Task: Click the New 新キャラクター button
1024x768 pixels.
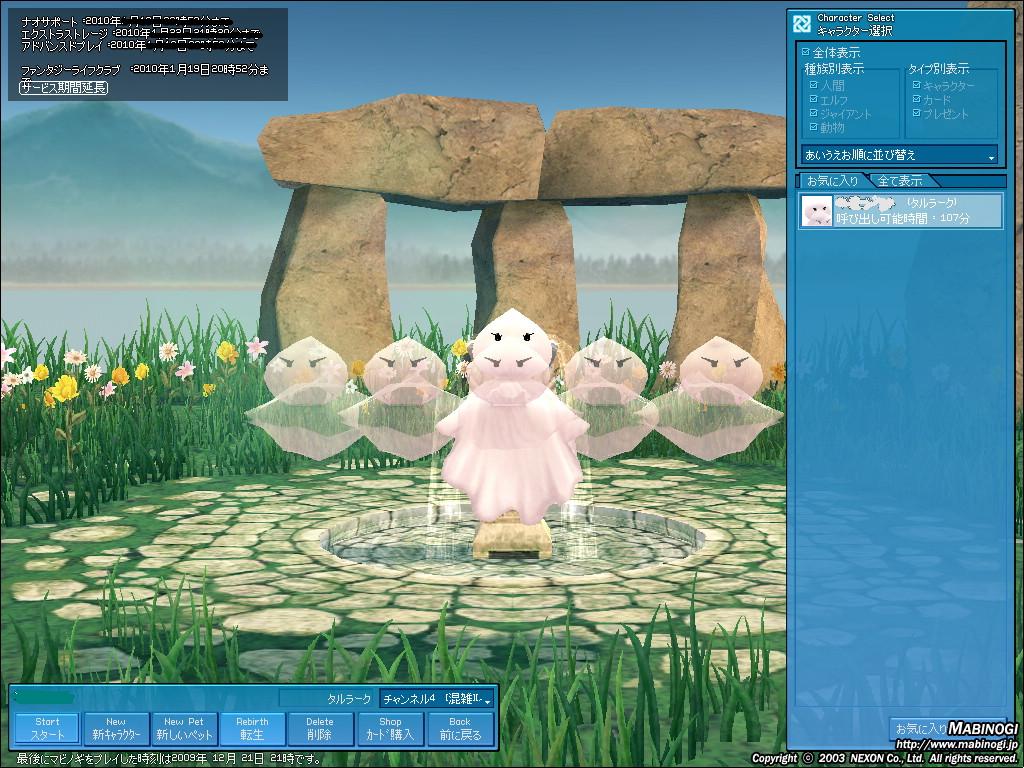Action: pyautogui.click(x=116, y=728)
